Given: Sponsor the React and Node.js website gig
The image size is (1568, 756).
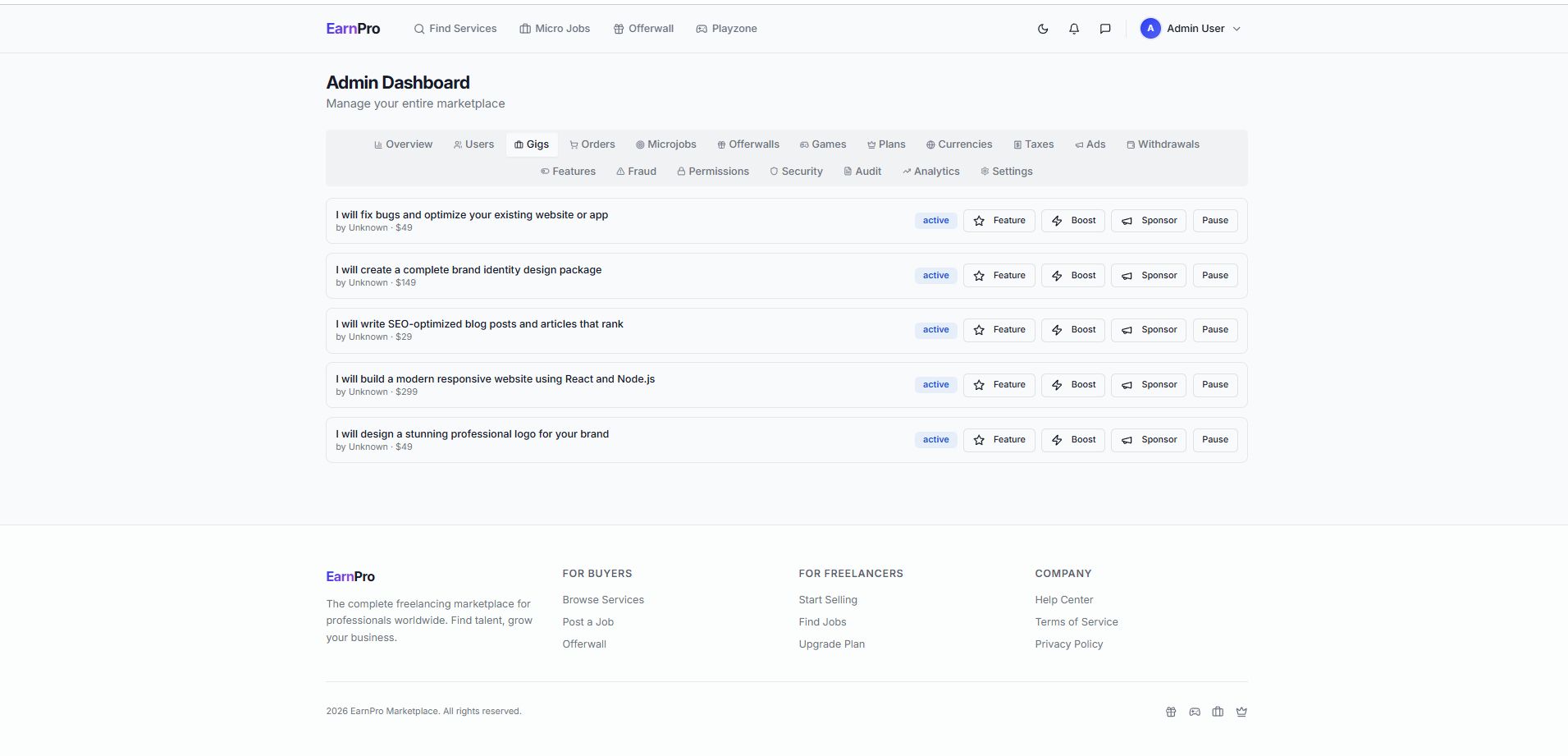Looking at the screenshot, I should 1149,385.
